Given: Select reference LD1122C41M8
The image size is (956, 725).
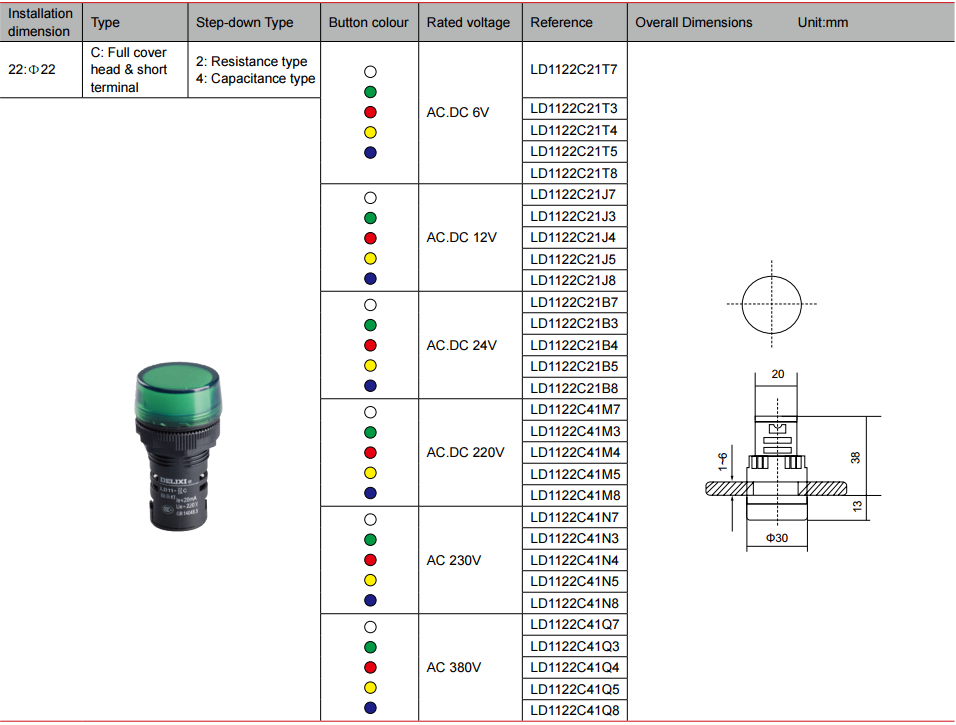Looking at the screenshot, I should [x=575, y=495].
